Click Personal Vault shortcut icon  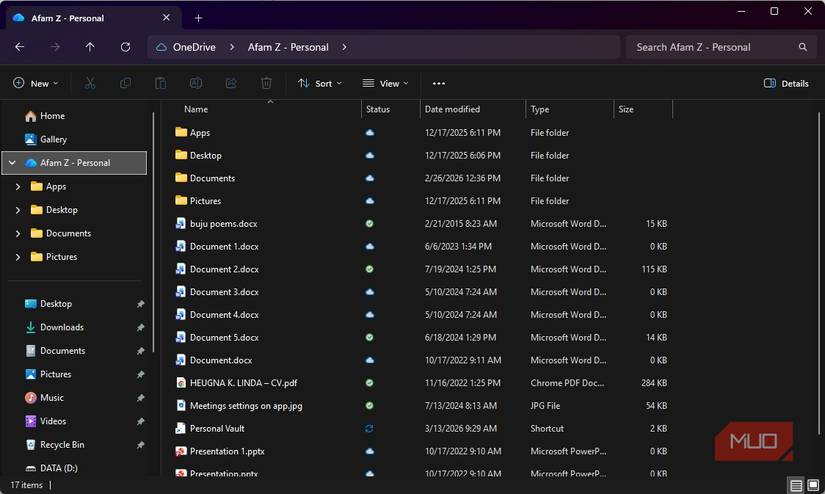180,428
